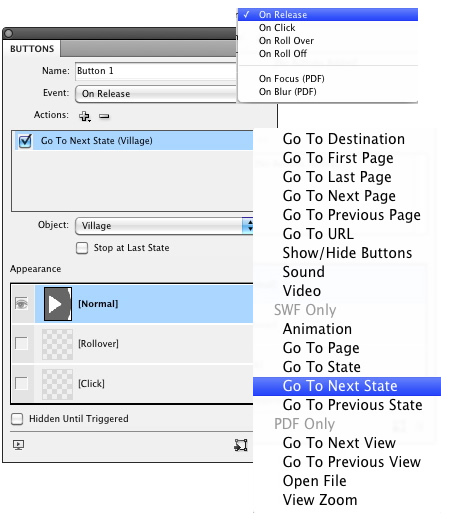
Task: Uncheck Go To Next State (Village) action
Action: click(x=25, y=141)
